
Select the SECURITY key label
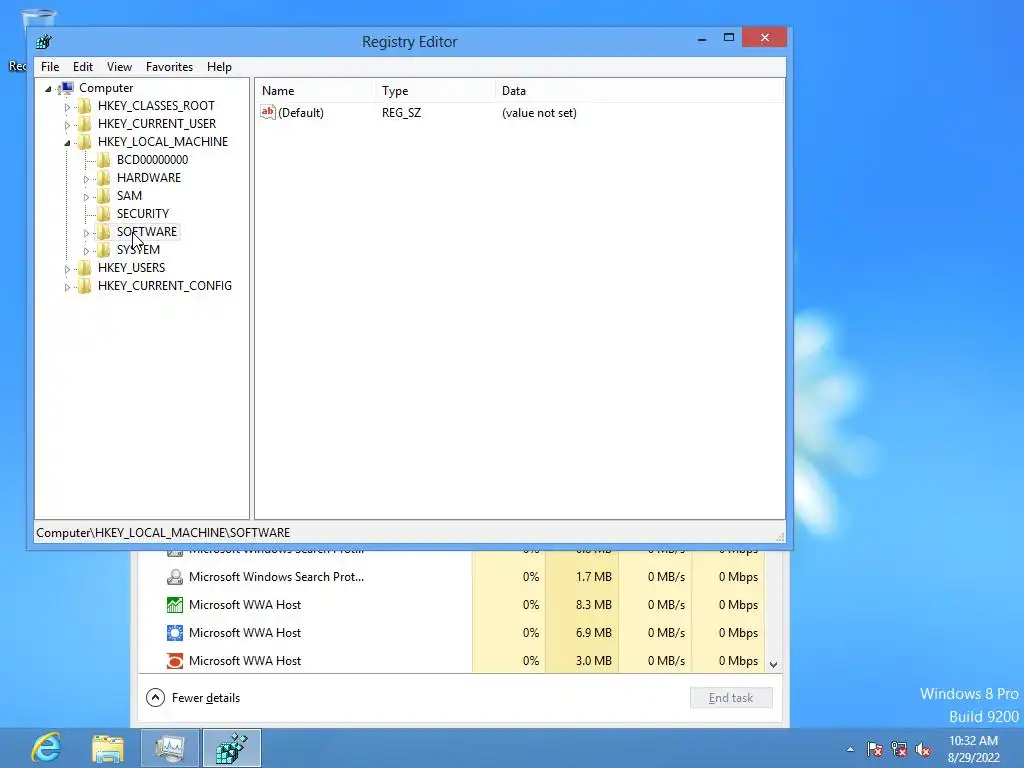point(142,214)
